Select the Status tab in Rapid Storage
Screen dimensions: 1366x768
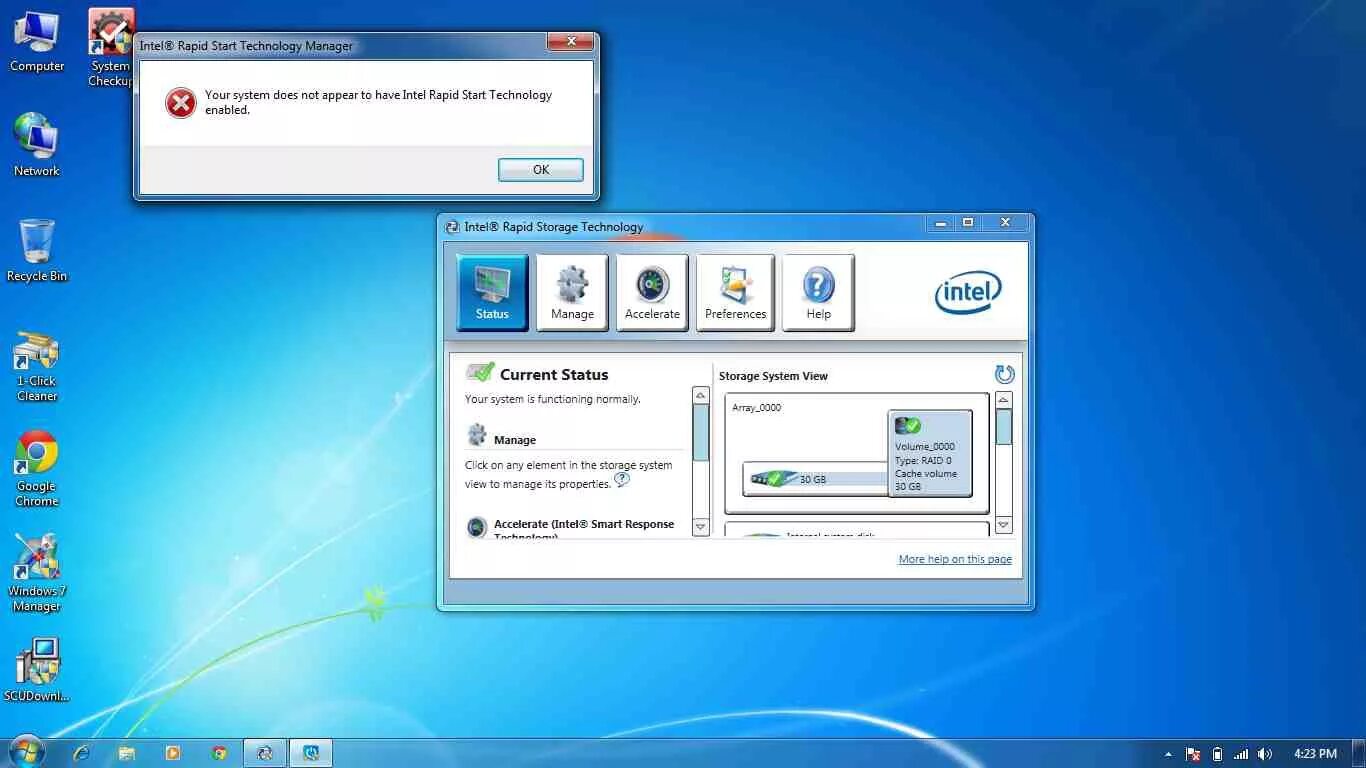[x=492, y=292]
